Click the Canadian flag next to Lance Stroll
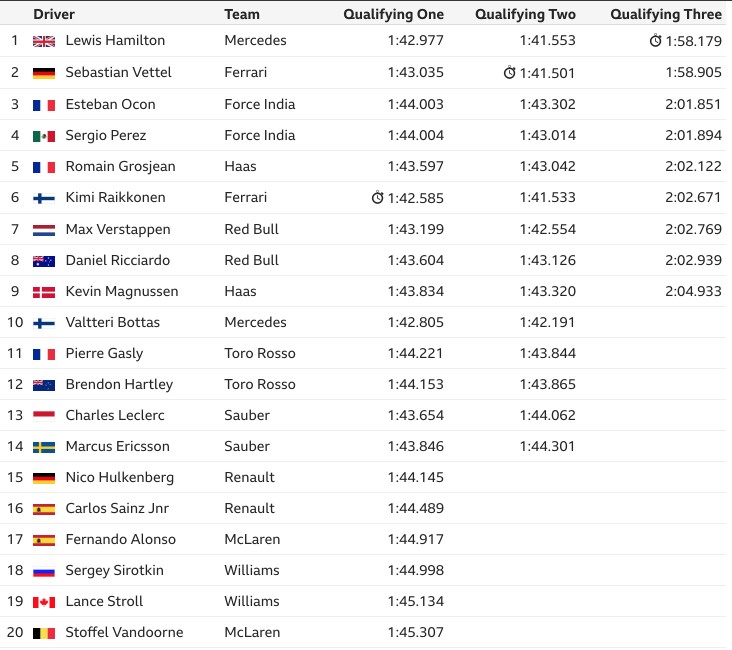Screen dimensions: 732x650 (x=44, y=602)
